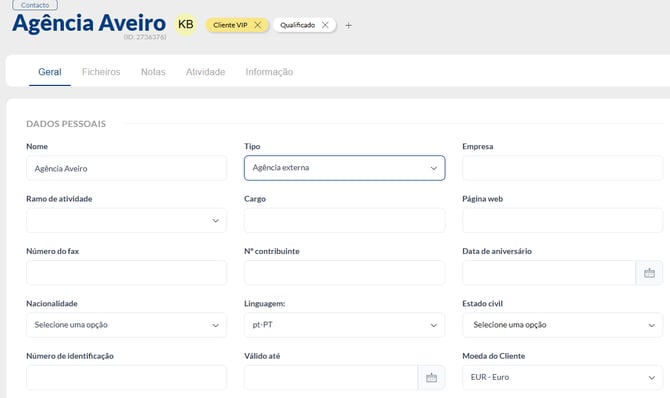Viewport: 670px width, 398px height.
Task: Change the Linguagem dropdown value
Action: [x=344, y=325]
